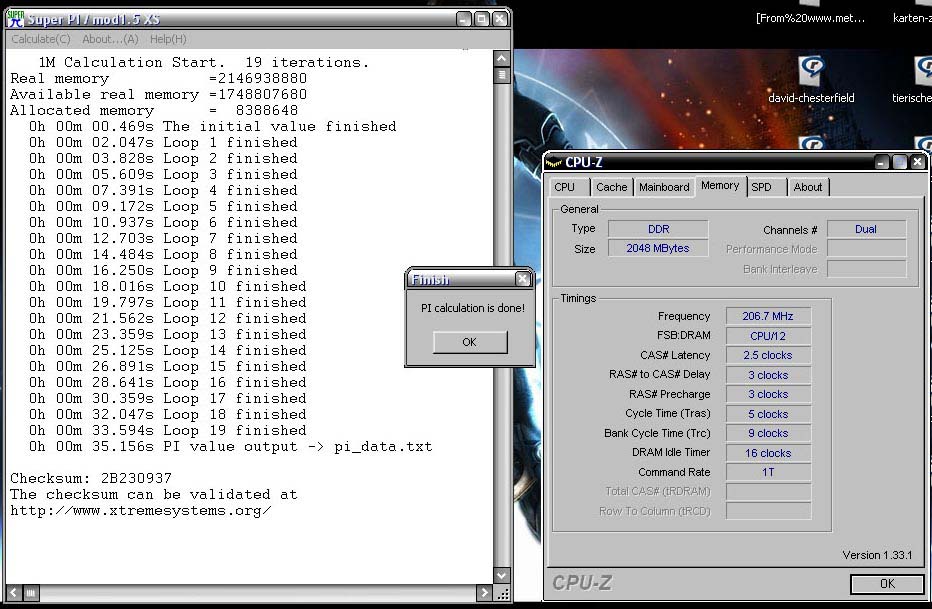Click the 'Loop 1 finished' line
Screen dimensions: 932x609
click(163, 143)
